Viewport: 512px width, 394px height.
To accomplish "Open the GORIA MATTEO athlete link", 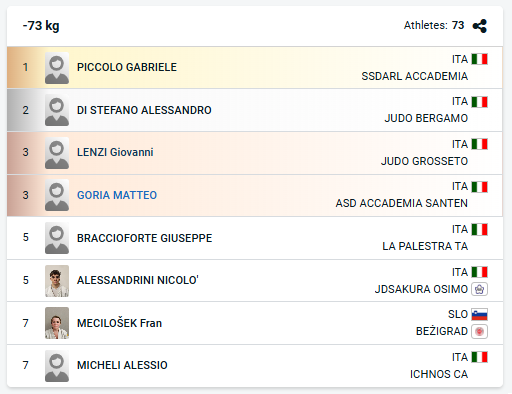I will click(x=117, y=195).
